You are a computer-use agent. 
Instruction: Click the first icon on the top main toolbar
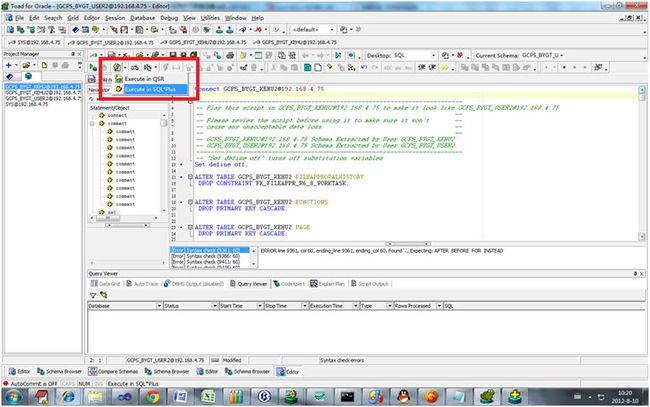click(10, 30)
